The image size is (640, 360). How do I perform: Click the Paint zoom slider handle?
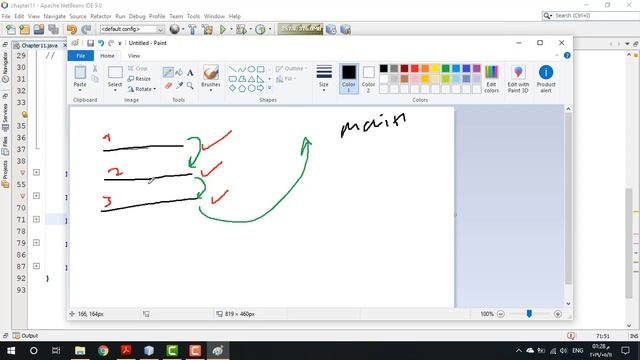tap(529, 313)
